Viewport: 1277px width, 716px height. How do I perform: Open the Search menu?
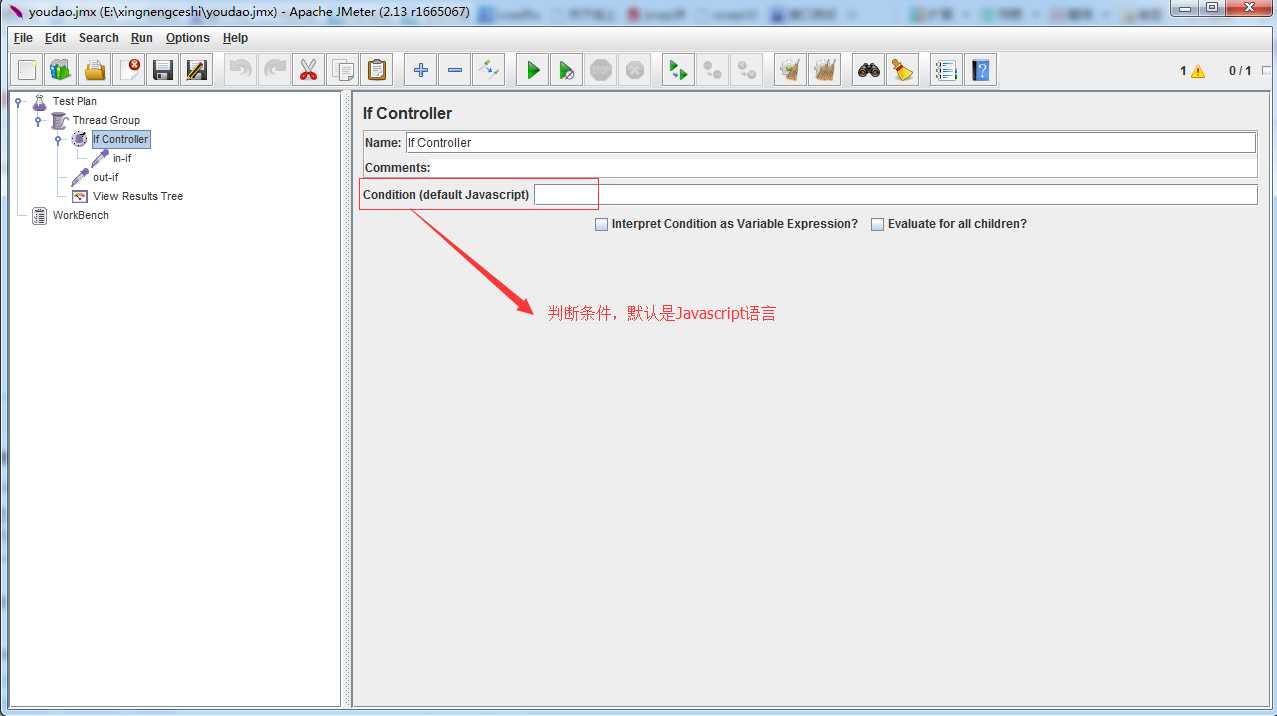[x=99, y=38]
